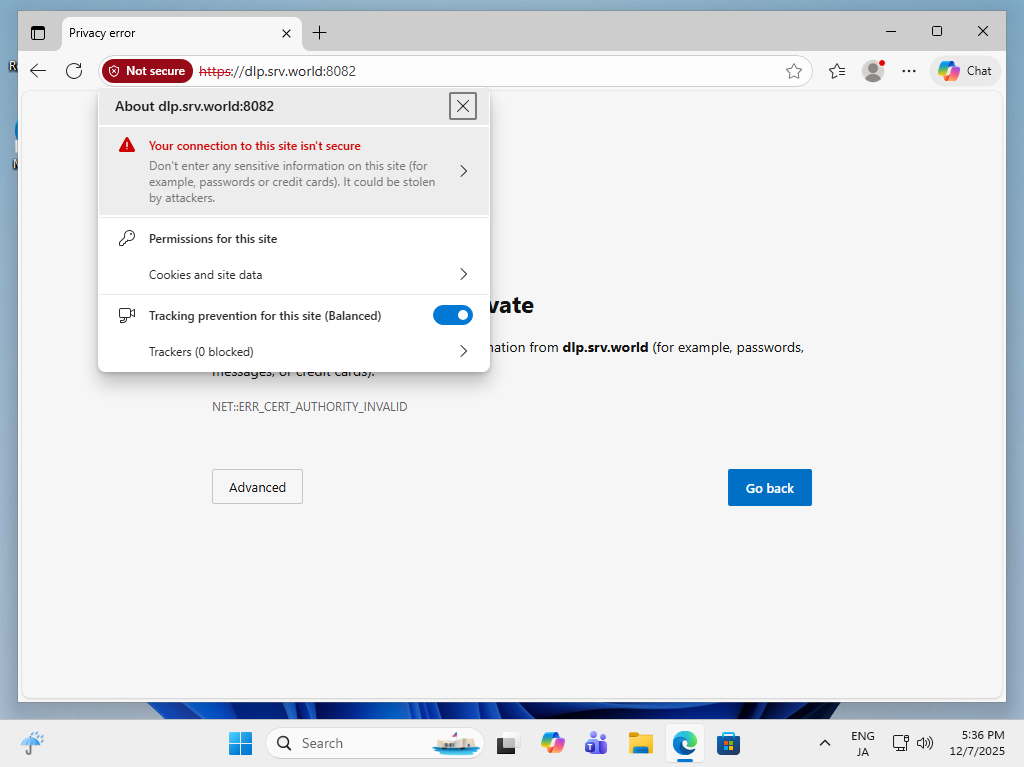This screenshot has width=1024, height=767.
Task: Add this page to favorites star
Action: pyautogui.click(x=793, y=71)
